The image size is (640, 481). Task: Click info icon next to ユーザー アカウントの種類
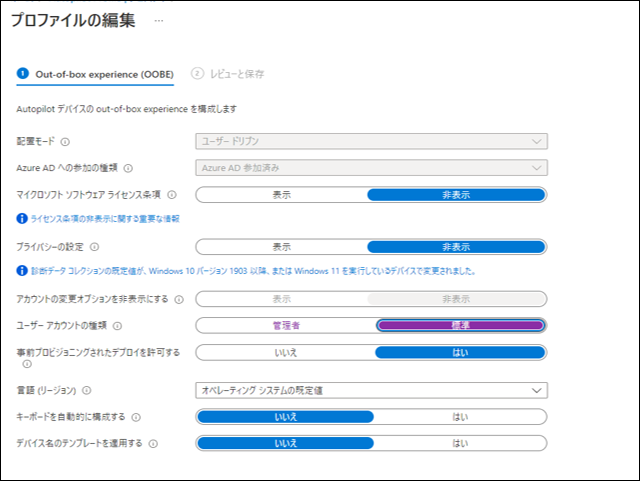pos(118,325)
